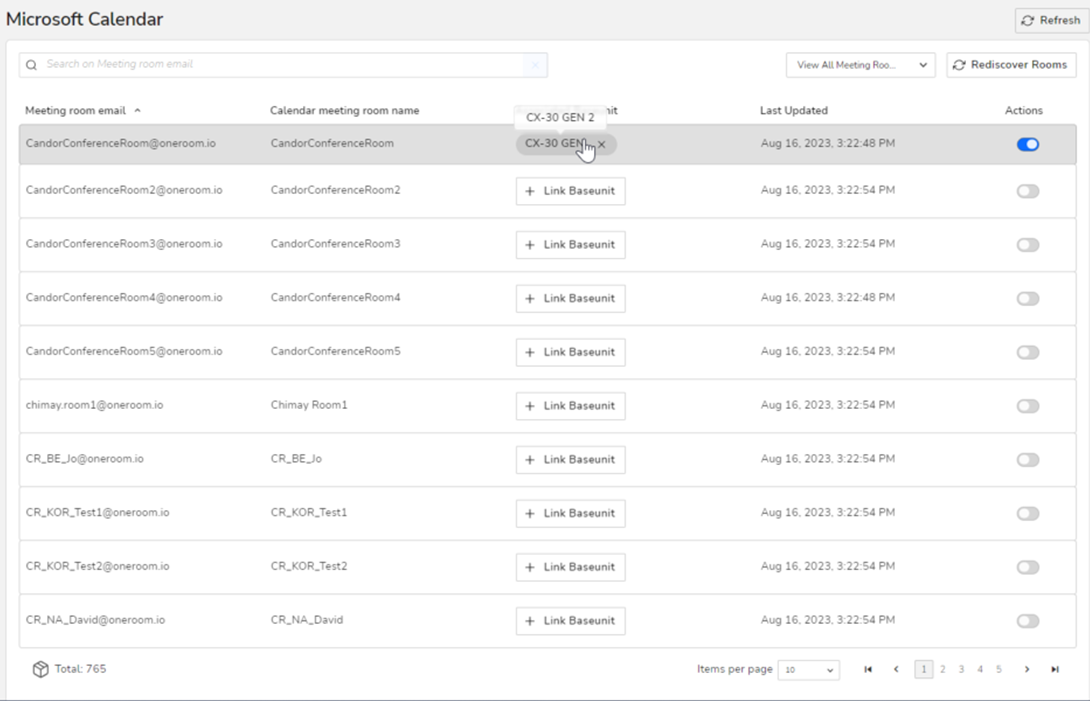Link Baseunit for CR_BE_Jo room

[x=570, y=460]
